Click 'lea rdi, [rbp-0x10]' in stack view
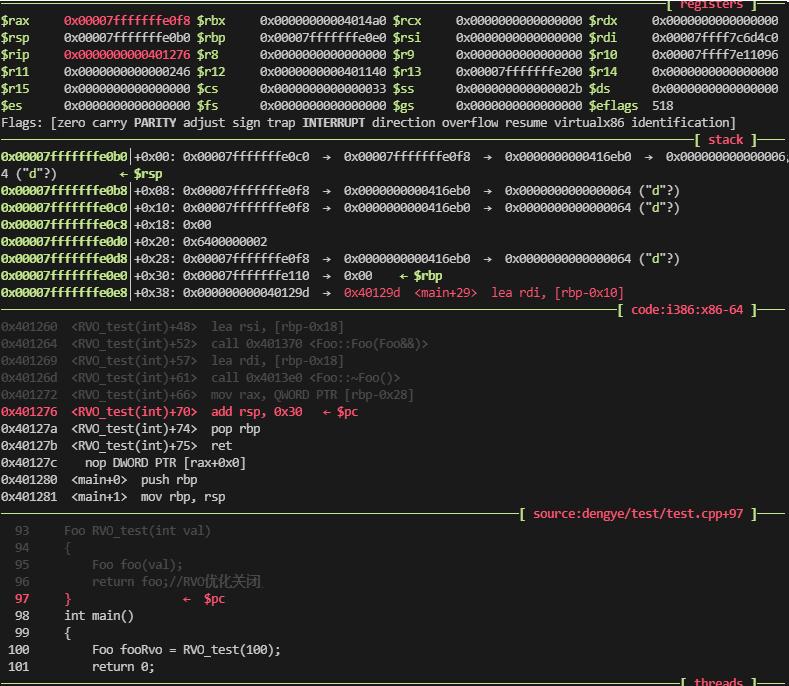The image size is (789, 686). [558, 293]
